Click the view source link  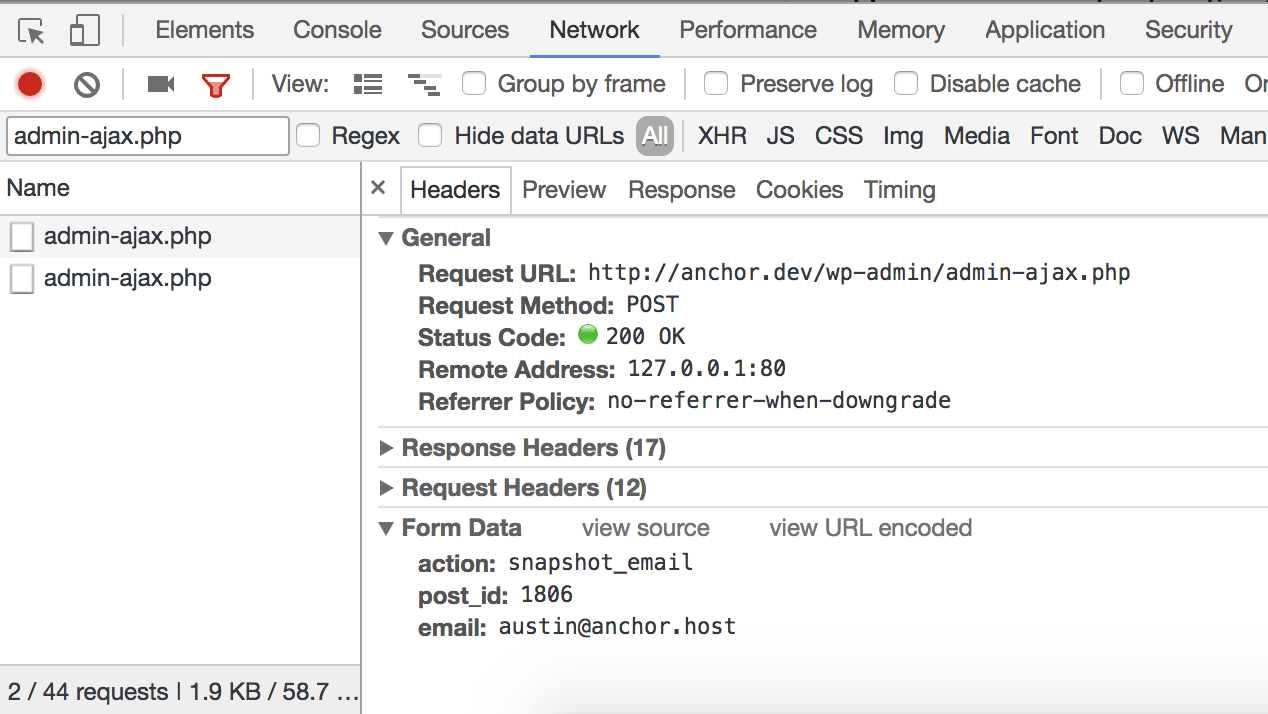pyautogui.click(x=645, y=528)
